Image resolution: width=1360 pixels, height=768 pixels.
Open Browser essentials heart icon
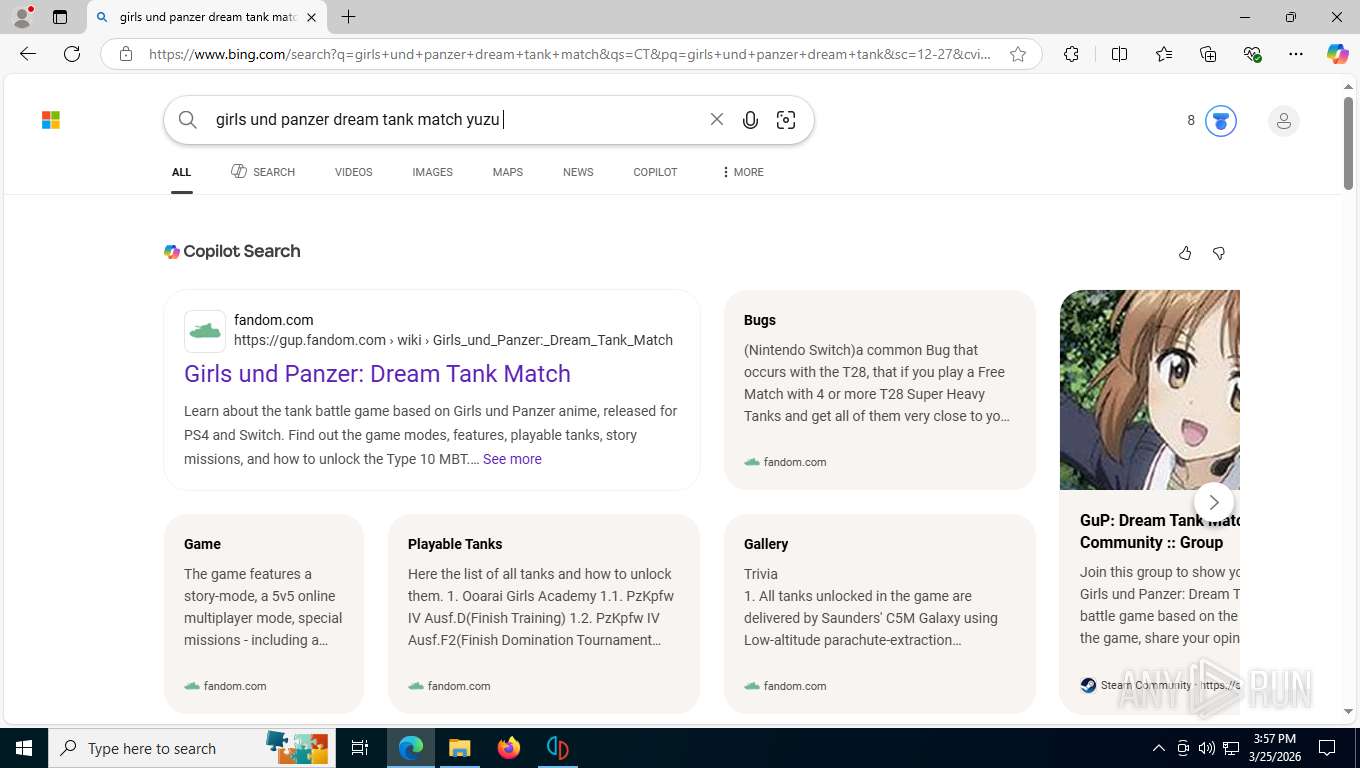[1252, 54]
